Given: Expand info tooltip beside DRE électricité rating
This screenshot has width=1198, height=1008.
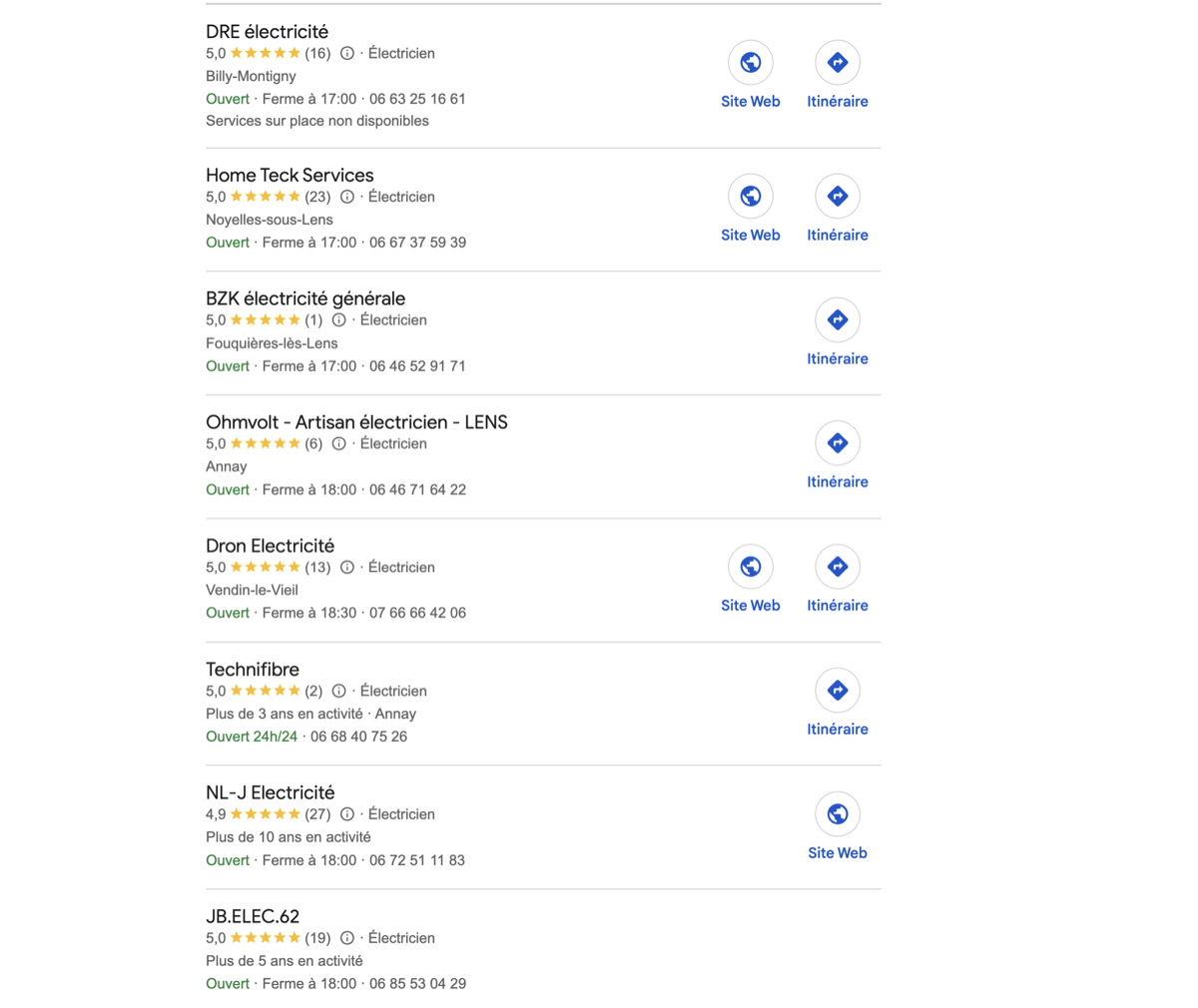Looking at the screenshot, I should [x=346, y=53].
